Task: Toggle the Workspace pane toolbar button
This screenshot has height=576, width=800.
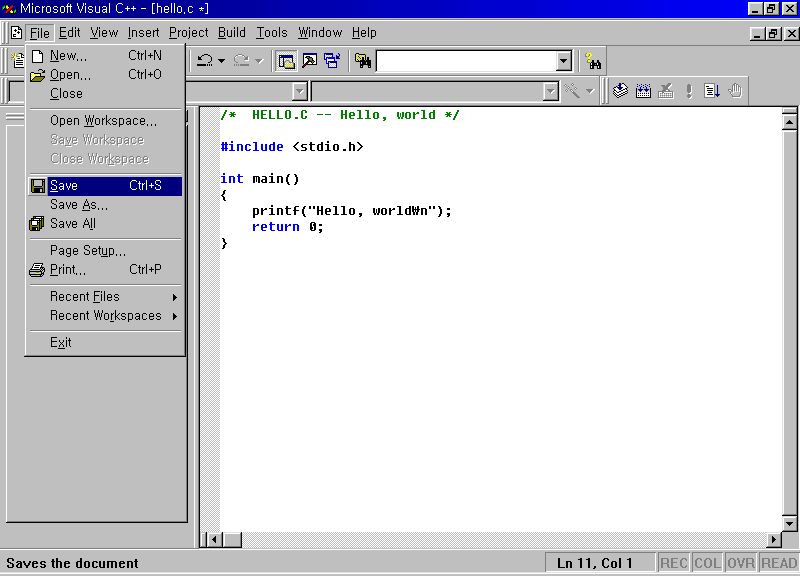Action: coord(286,61)
